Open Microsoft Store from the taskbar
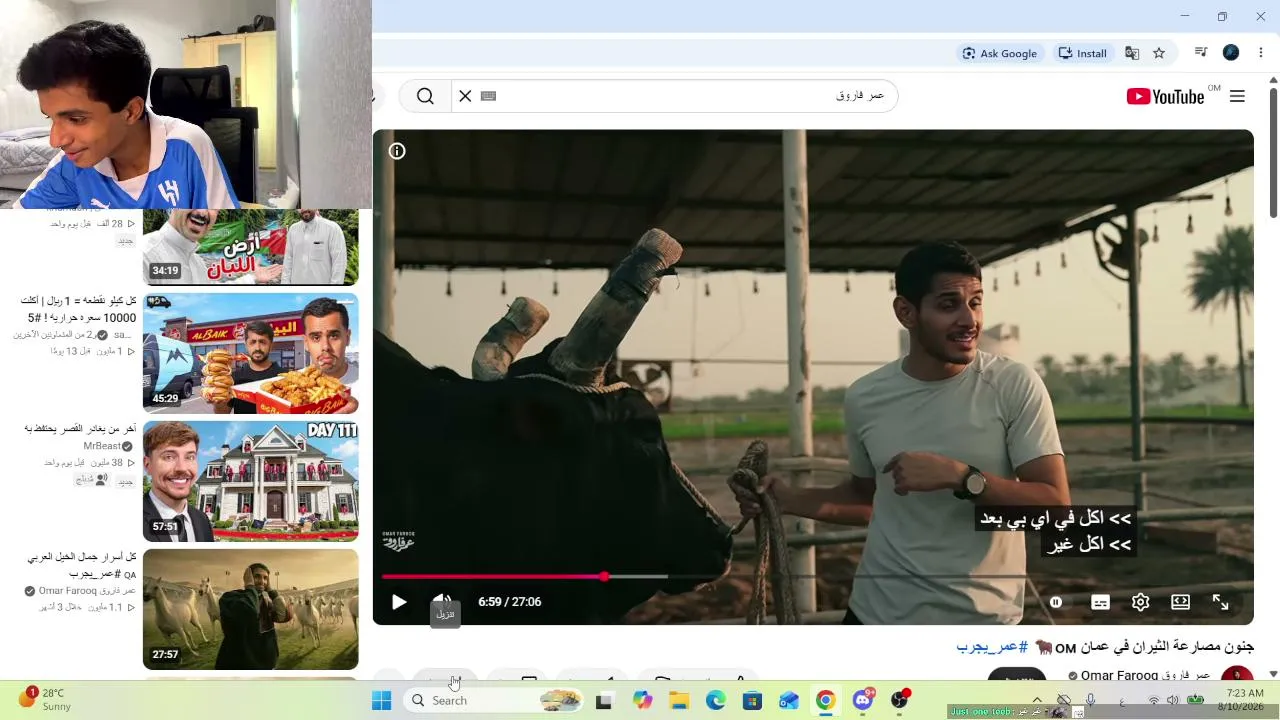 752,701
